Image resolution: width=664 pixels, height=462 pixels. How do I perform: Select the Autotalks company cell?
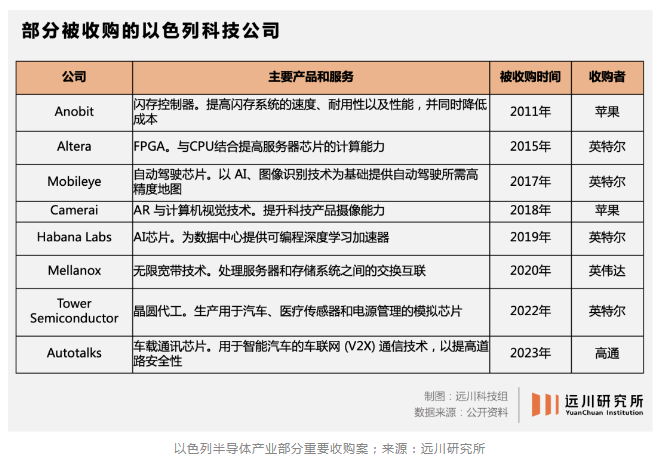tap(74, 353)
